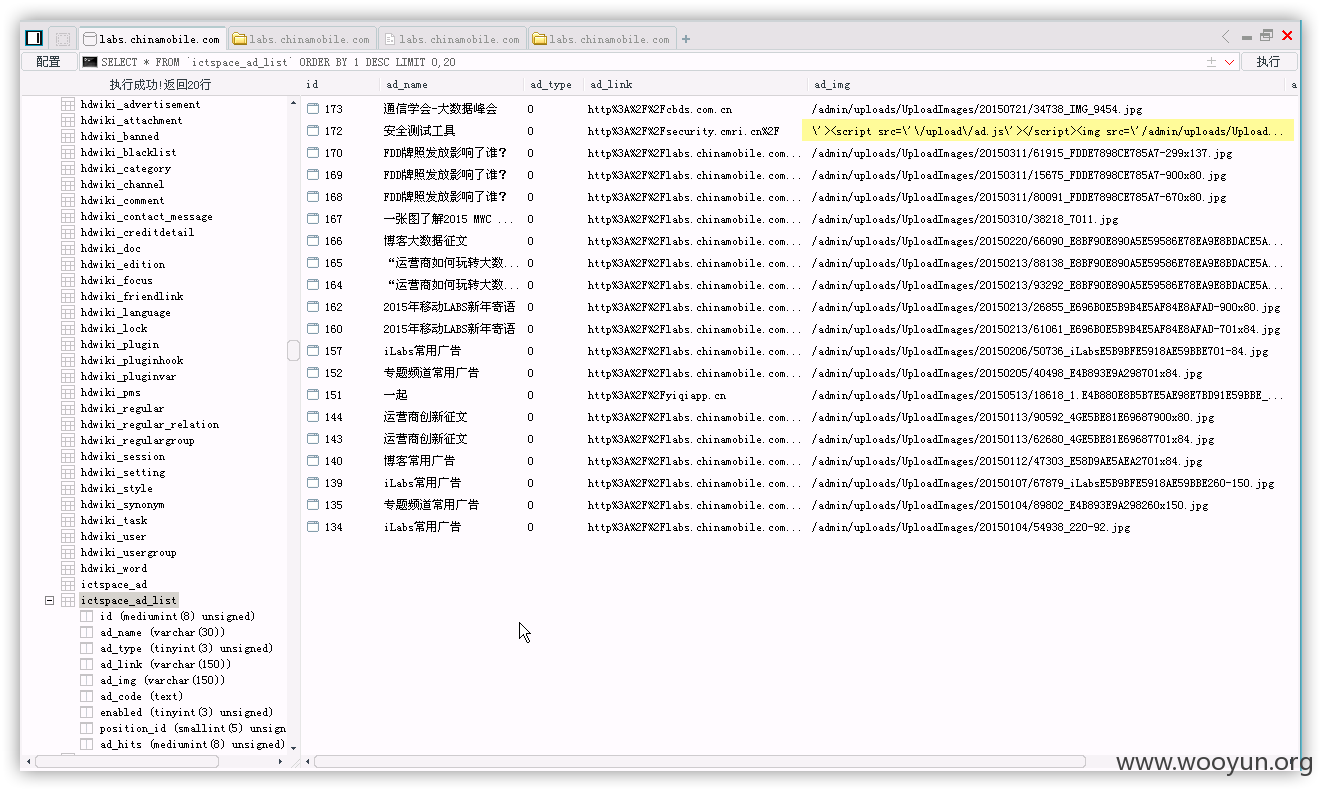Click the table icon of hdwiki_advertisement

[x=68, y=104]
